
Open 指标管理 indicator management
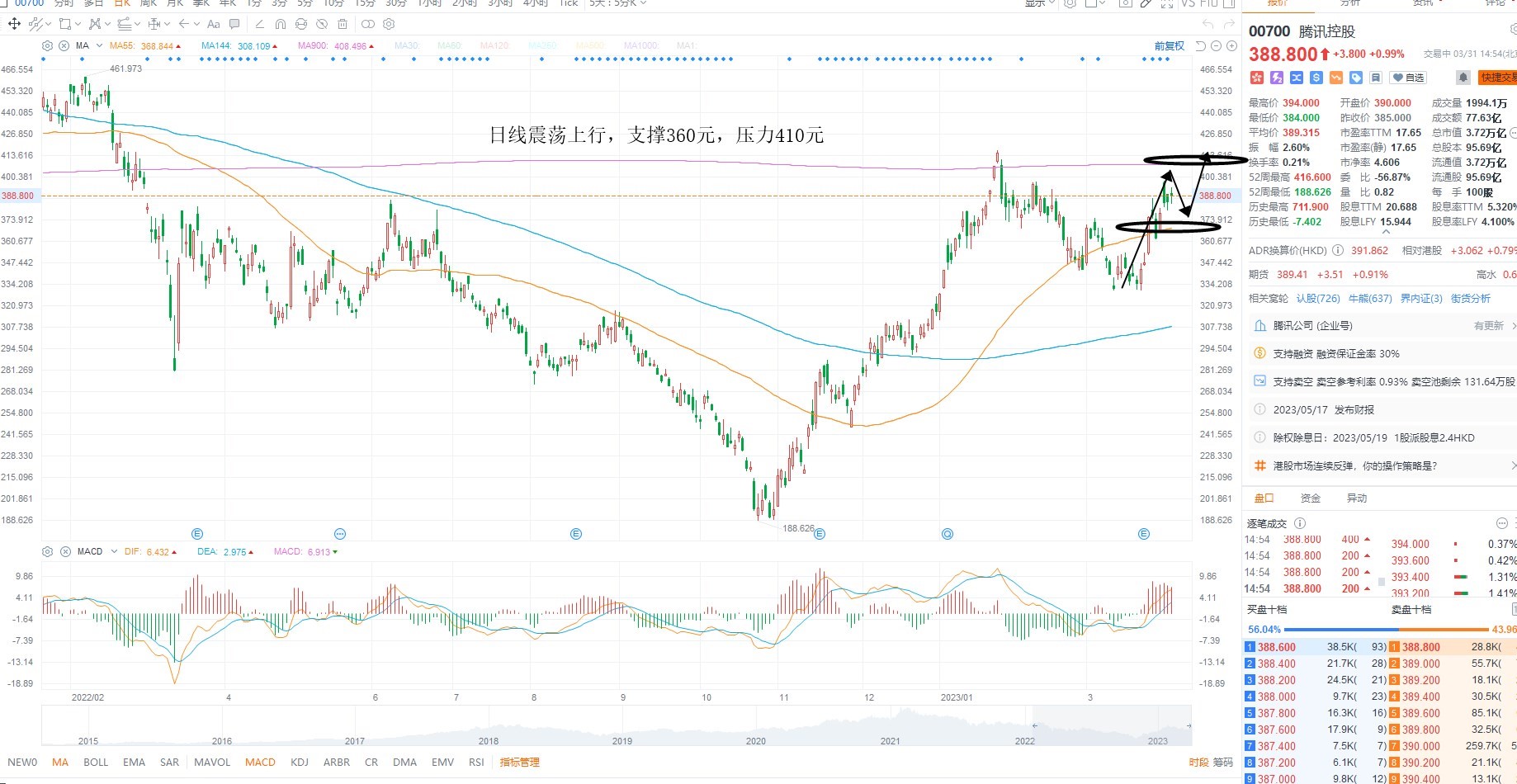click(519, 762)
